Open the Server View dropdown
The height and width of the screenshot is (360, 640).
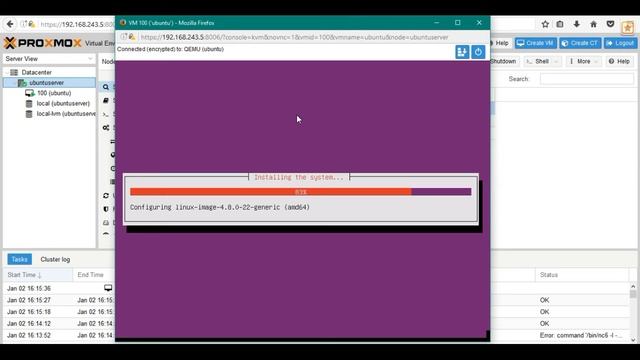49,59
